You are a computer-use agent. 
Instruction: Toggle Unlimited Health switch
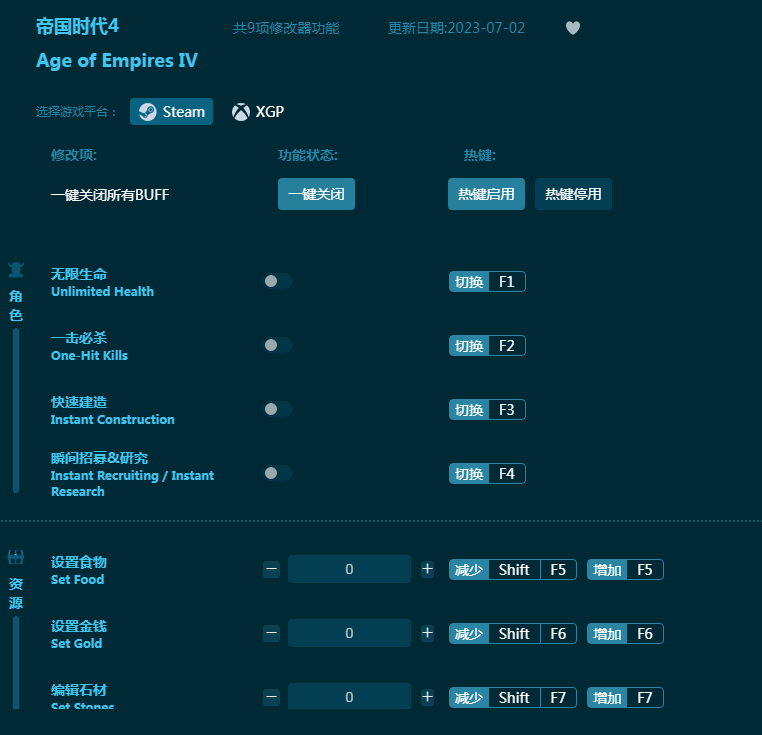click(x=278, y=281)
